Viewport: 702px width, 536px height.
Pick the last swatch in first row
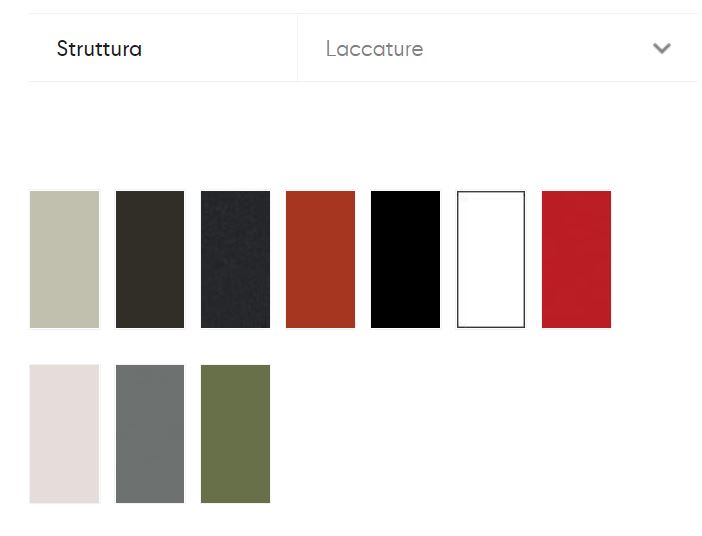(576, 259)
